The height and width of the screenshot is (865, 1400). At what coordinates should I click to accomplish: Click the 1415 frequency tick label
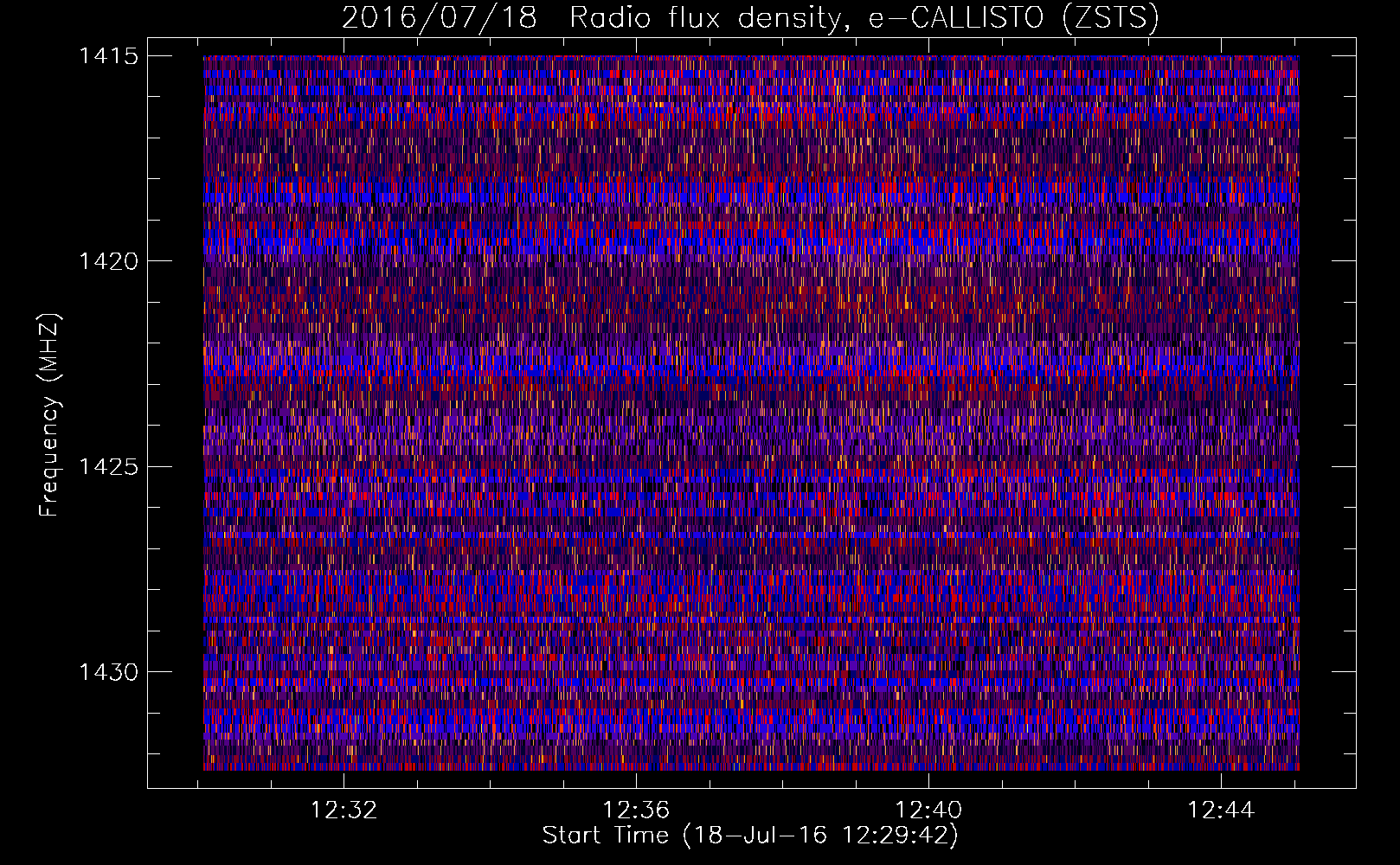pyautogui.click(x=109, y=56)
